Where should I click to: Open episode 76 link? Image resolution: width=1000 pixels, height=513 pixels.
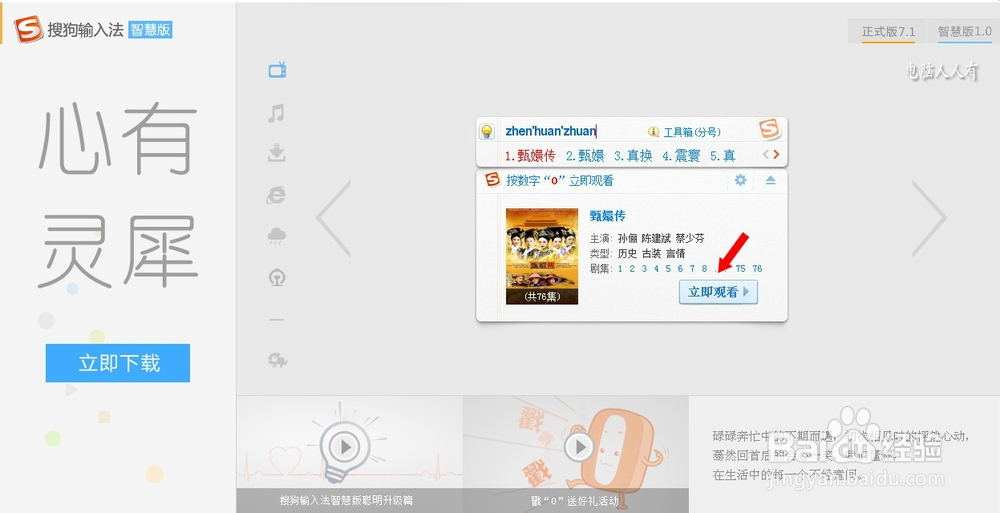pyautogui.click(x=757, y=269)
